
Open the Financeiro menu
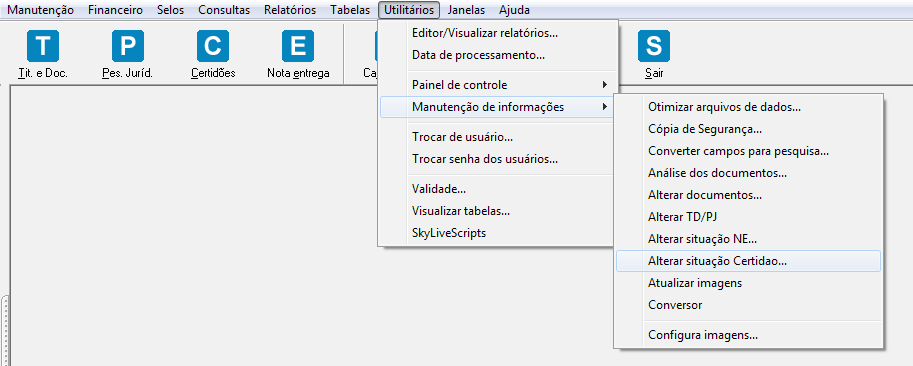(x=115, y=10)
